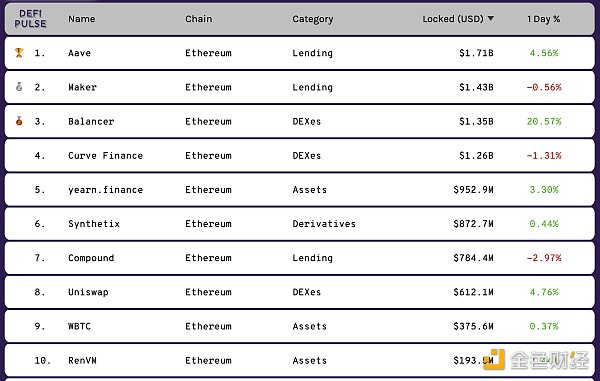Open the Maker project link
The image size is (600, 381).
(x=82, y=87)
